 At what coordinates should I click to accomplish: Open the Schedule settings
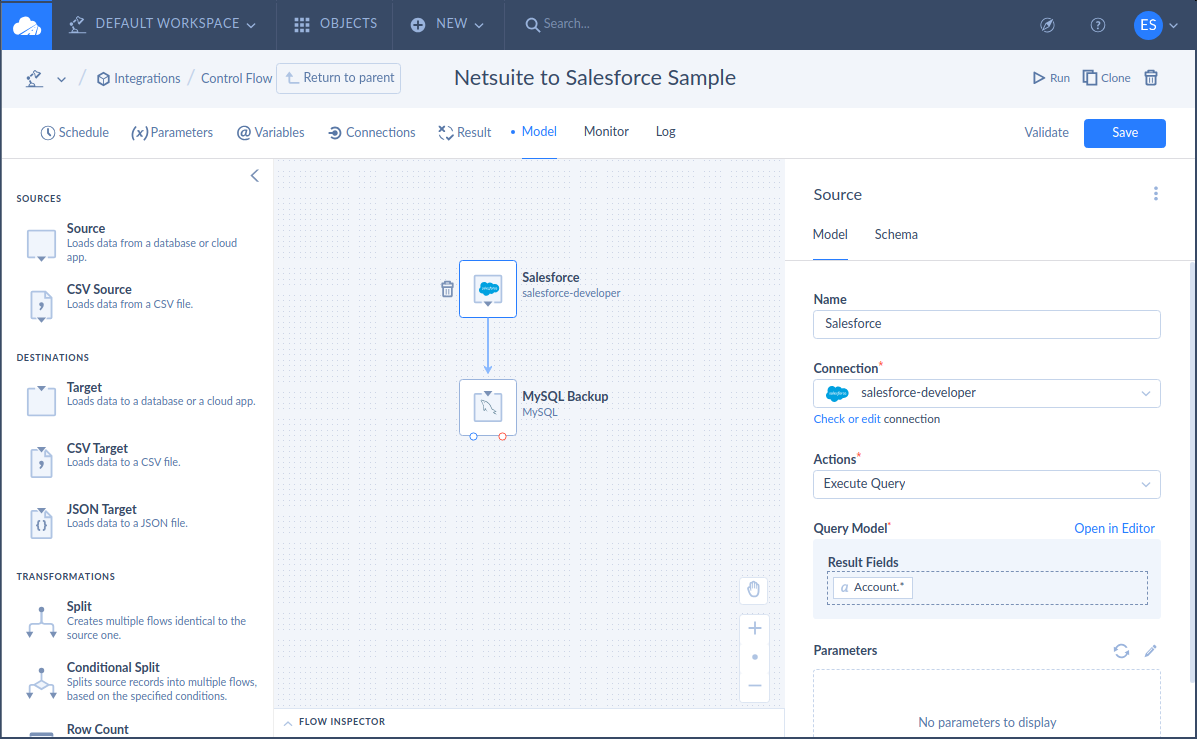pos(74,133)
